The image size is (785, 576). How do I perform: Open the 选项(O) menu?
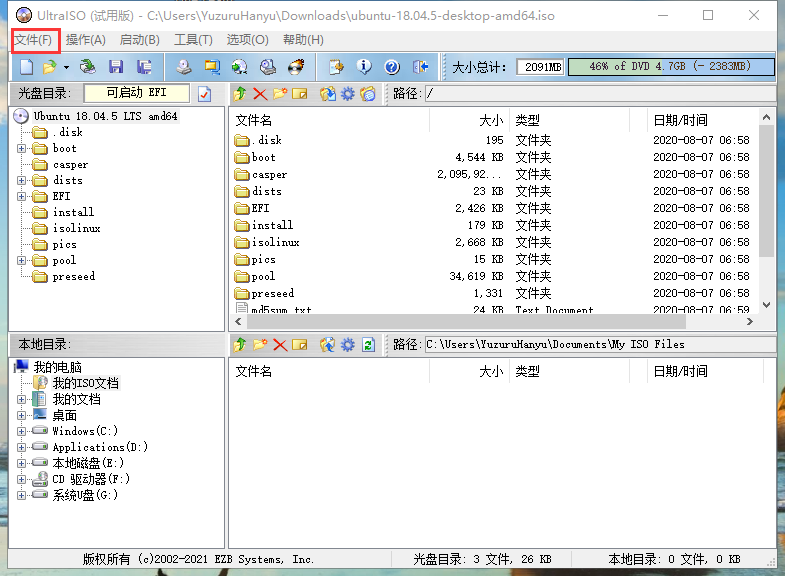tap(247, 40)
